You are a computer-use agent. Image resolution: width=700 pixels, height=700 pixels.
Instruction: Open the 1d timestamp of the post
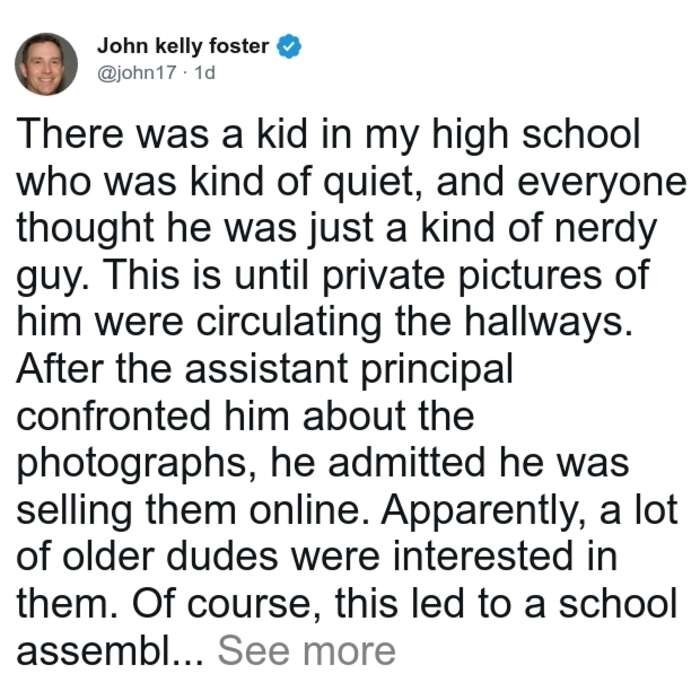tap(205, 72)
